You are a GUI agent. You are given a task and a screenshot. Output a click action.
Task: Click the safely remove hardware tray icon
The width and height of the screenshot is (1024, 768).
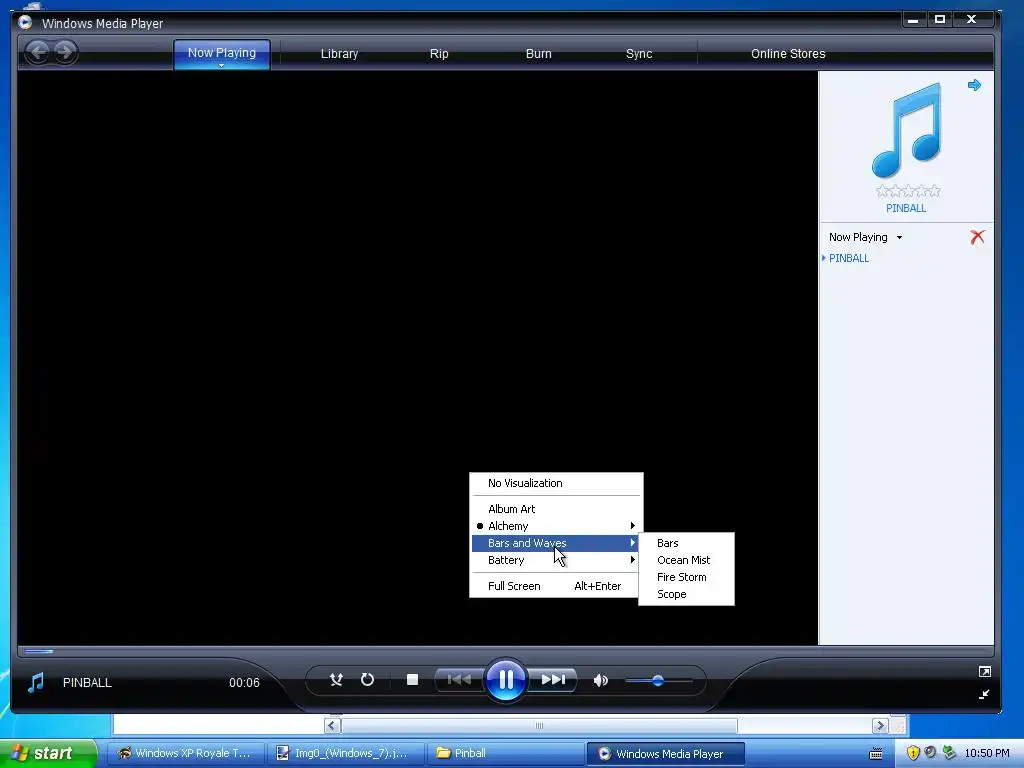point(950,753)
